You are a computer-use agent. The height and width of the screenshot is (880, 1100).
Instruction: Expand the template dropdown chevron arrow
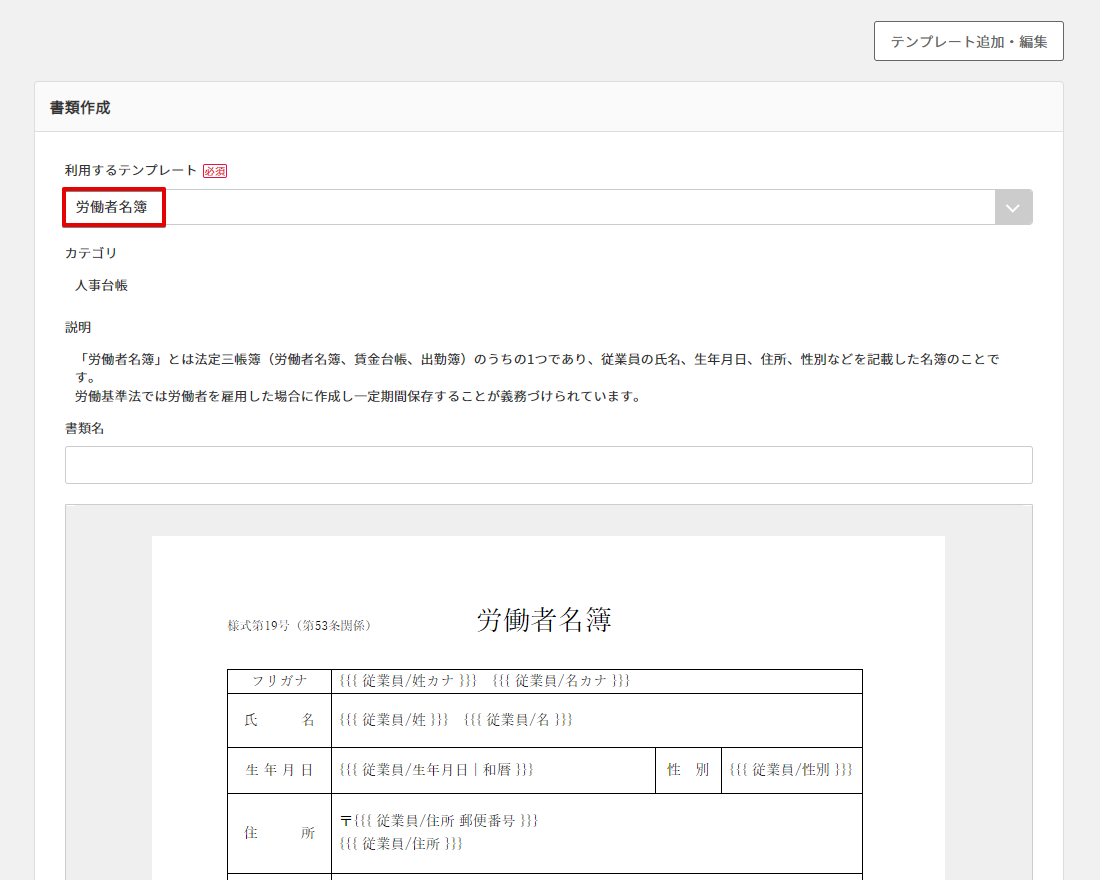pyautogui.click(x=1013, y=207)
